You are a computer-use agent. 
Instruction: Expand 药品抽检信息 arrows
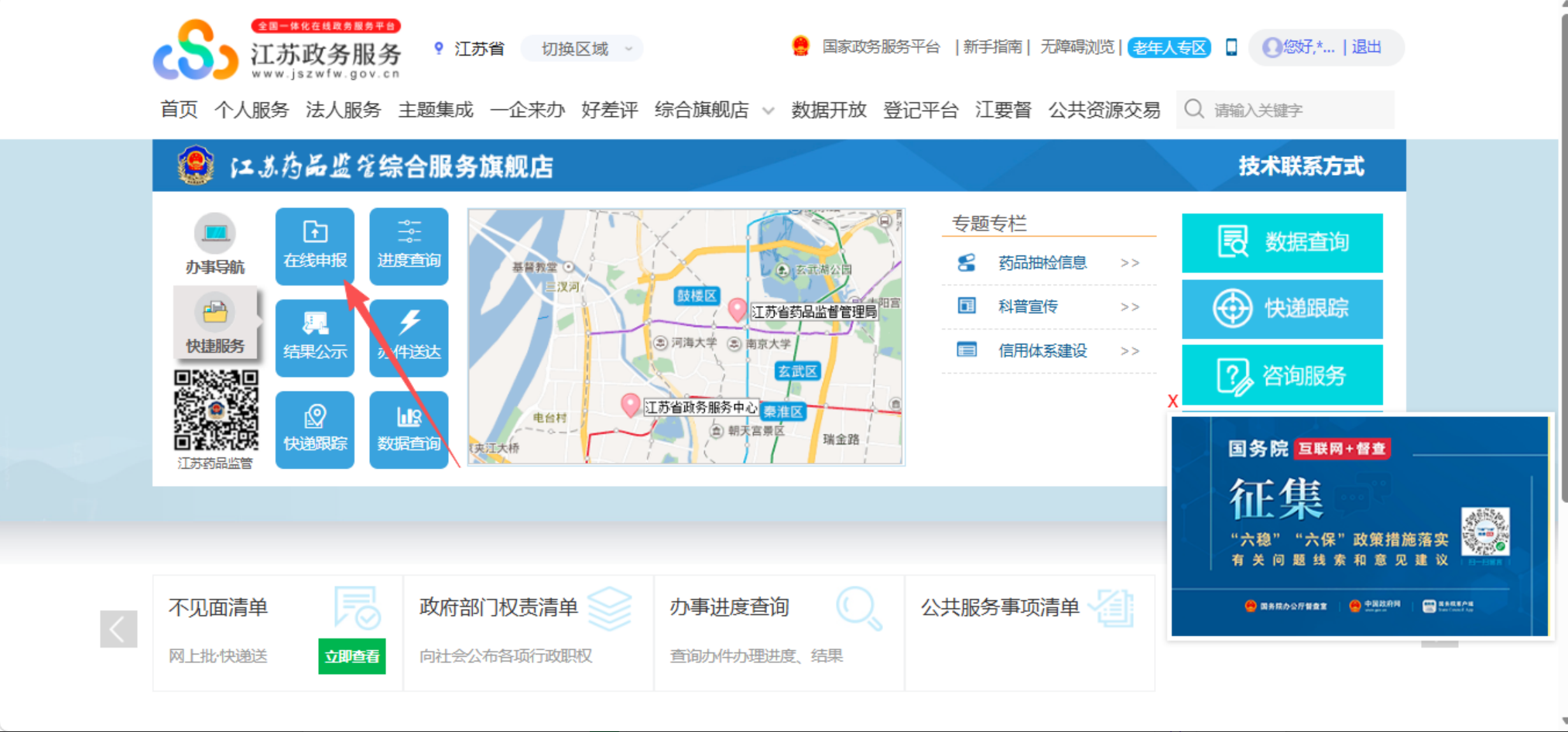1130,263
